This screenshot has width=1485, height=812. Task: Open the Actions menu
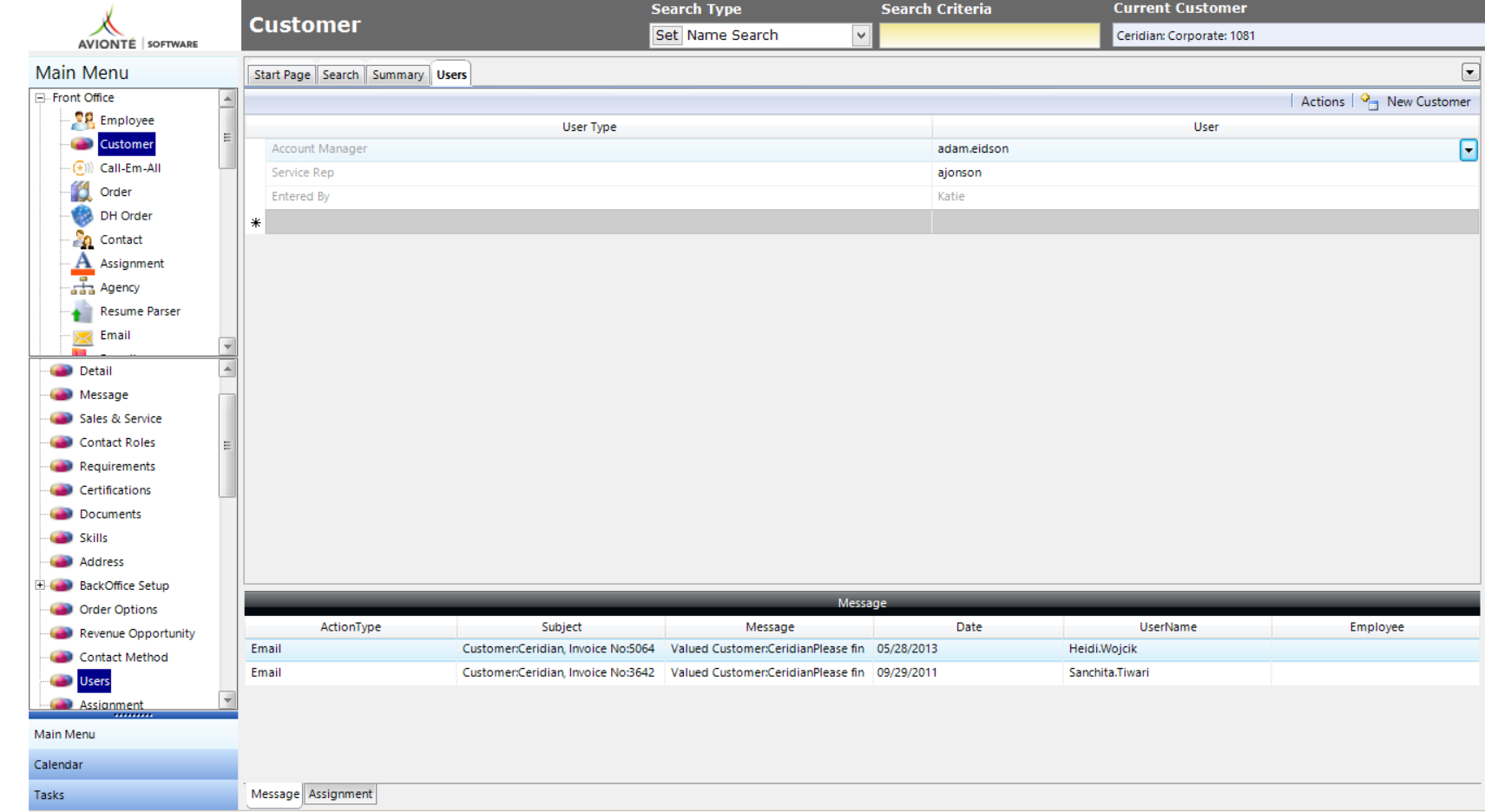[x=1322, y=101]
